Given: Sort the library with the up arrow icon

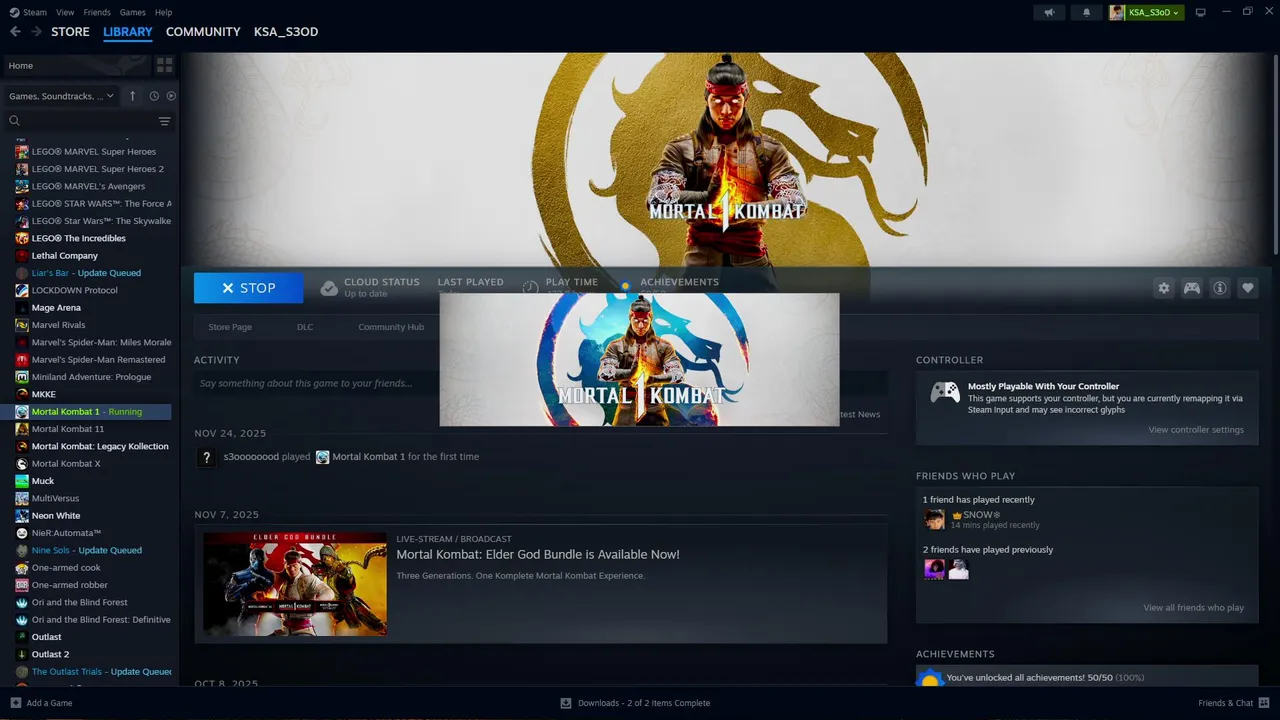Looking at the screenshot, I should 132,96.
